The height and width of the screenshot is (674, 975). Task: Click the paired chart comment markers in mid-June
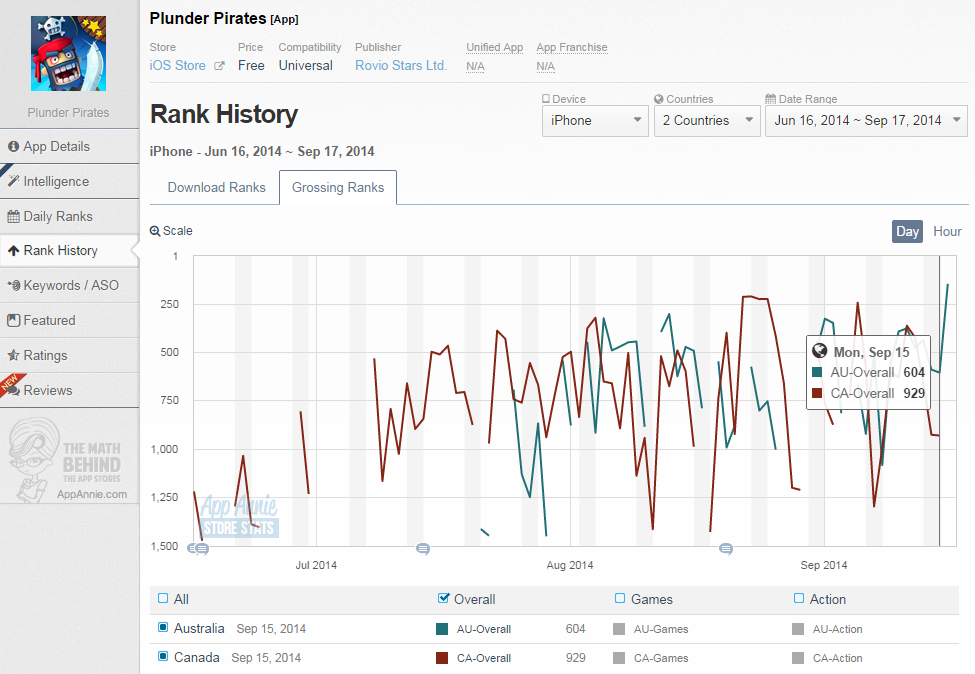(198, 548)
